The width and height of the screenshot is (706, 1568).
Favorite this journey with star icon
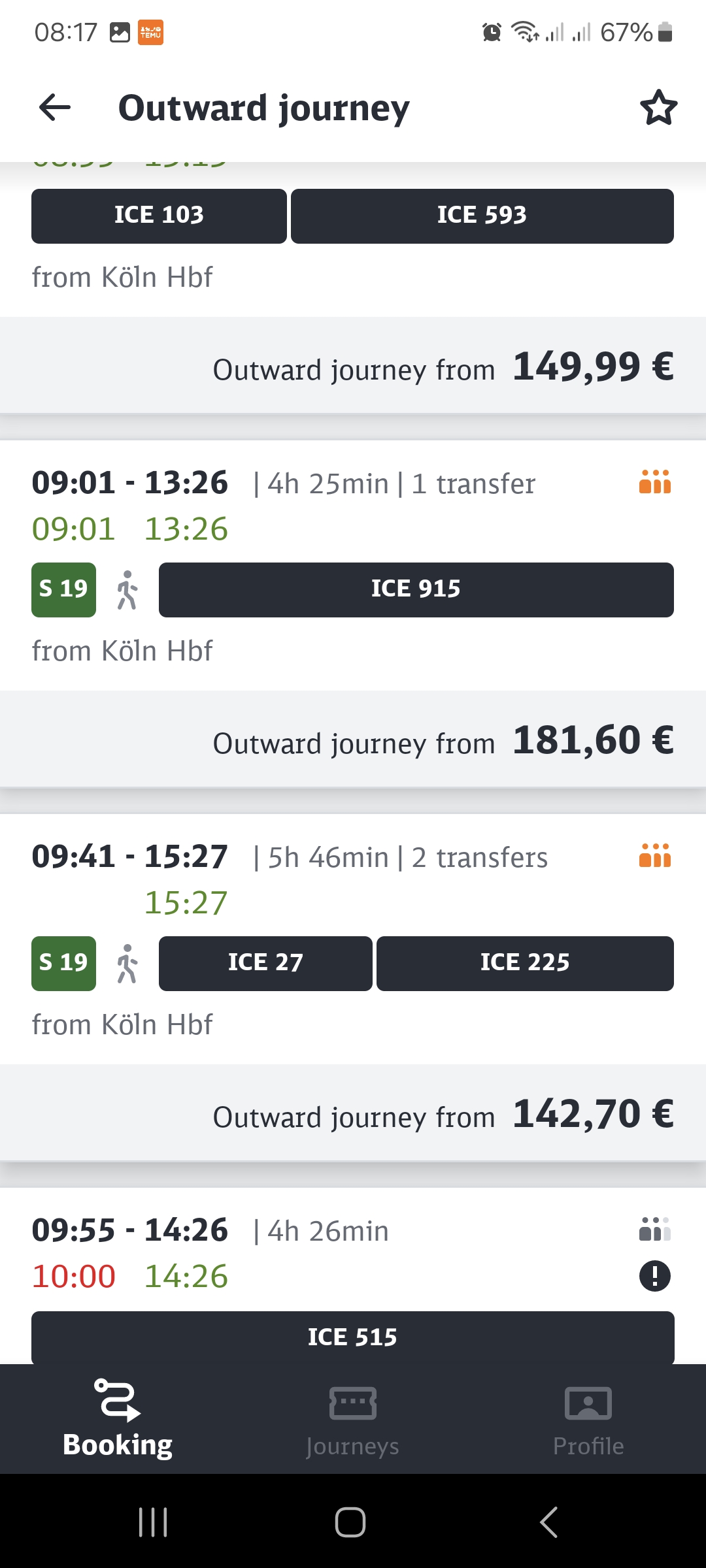pyautogui.click(x=658, y=108)
